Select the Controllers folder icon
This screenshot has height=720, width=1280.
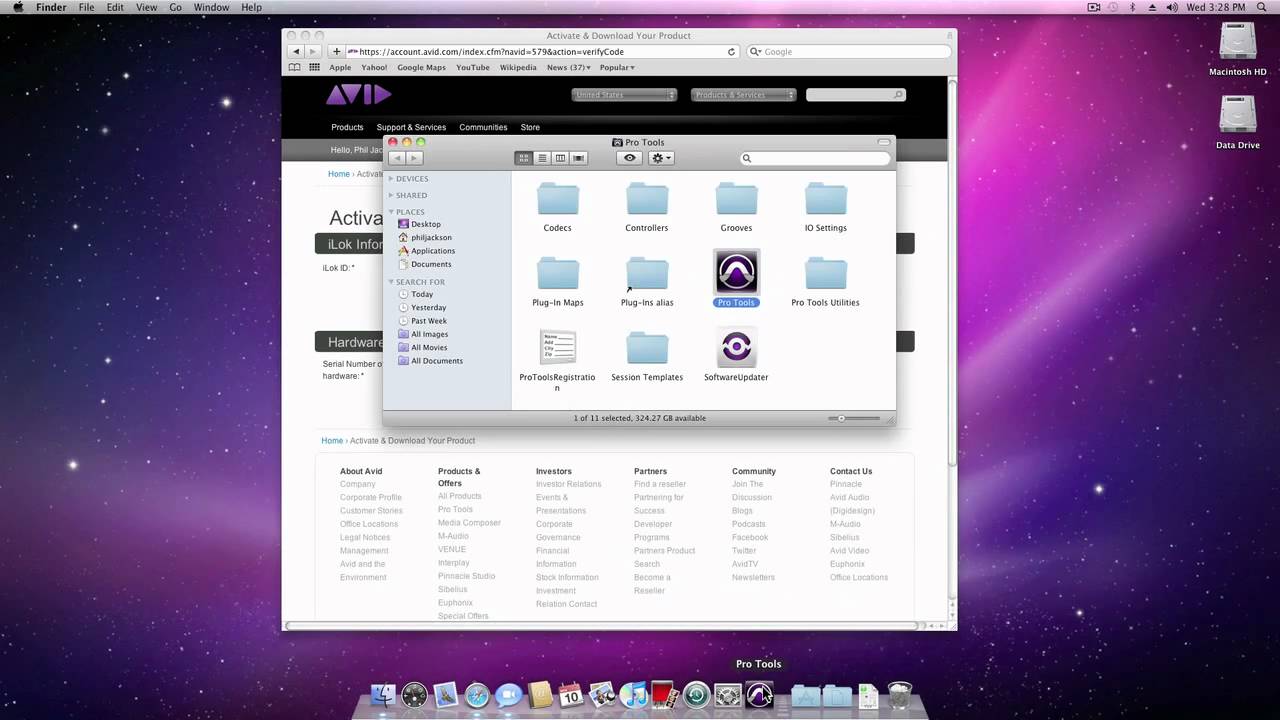tap(647, 199)
